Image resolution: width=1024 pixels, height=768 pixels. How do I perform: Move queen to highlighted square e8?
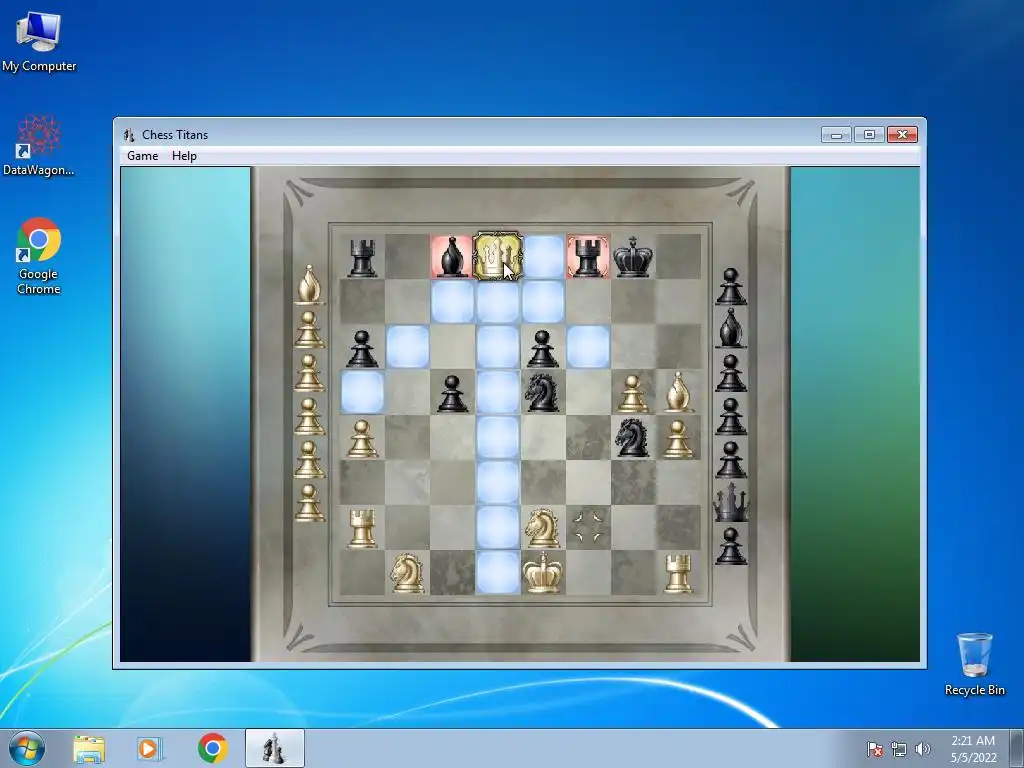pyautogui.click(x=543, y=257)
